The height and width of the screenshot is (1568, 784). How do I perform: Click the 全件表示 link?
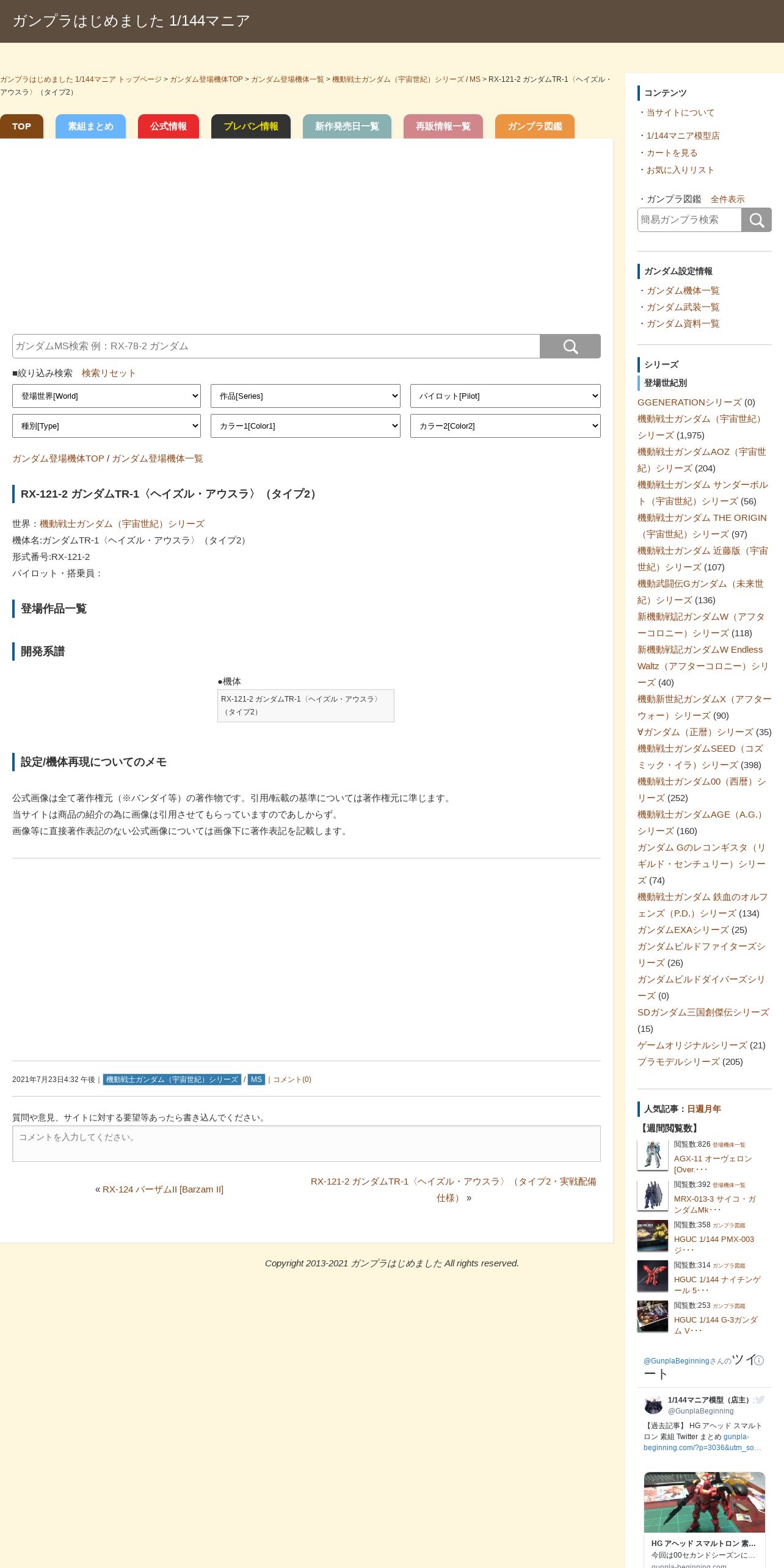(x=728, y=199)
